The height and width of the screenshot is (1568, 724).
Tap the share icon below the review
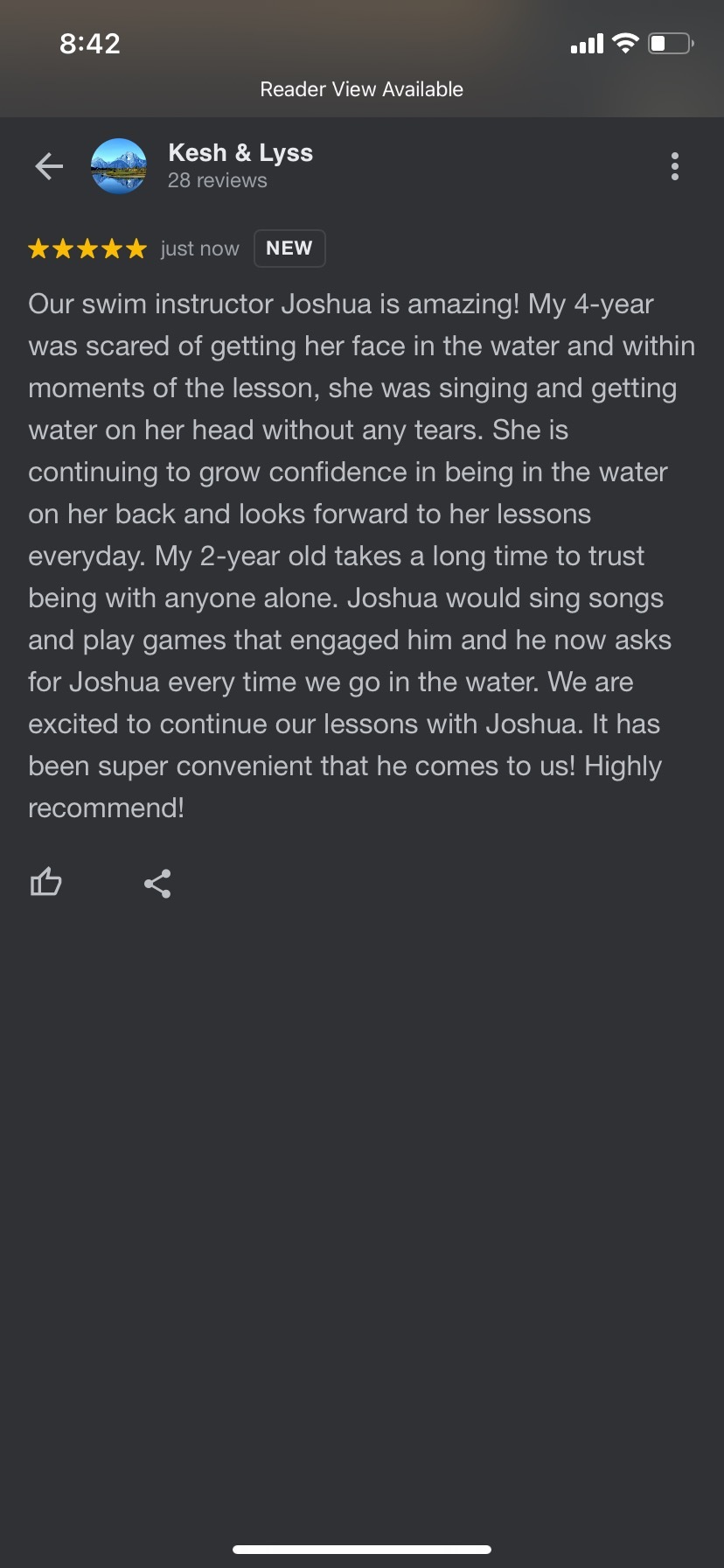157,884
